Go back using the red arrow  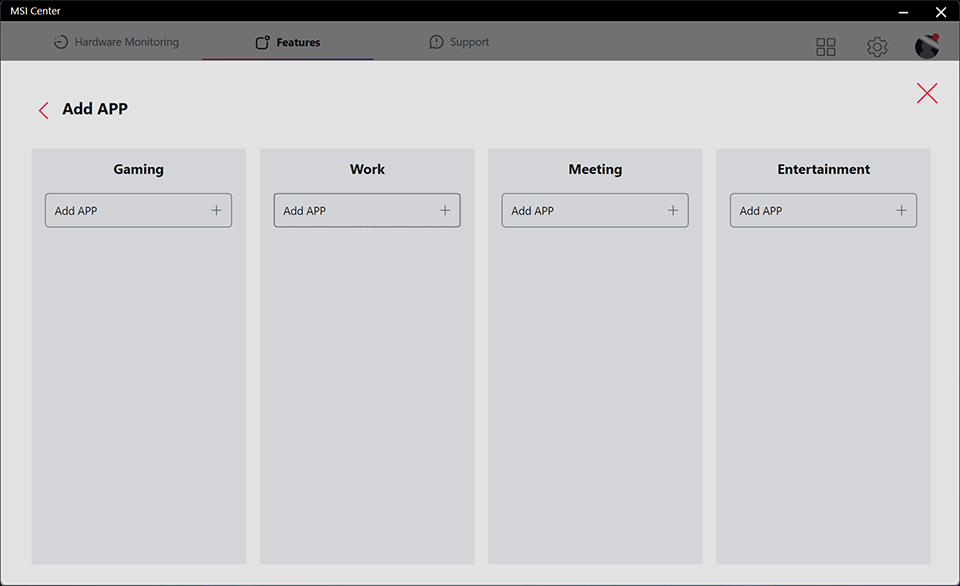click(x=43, y=110)
